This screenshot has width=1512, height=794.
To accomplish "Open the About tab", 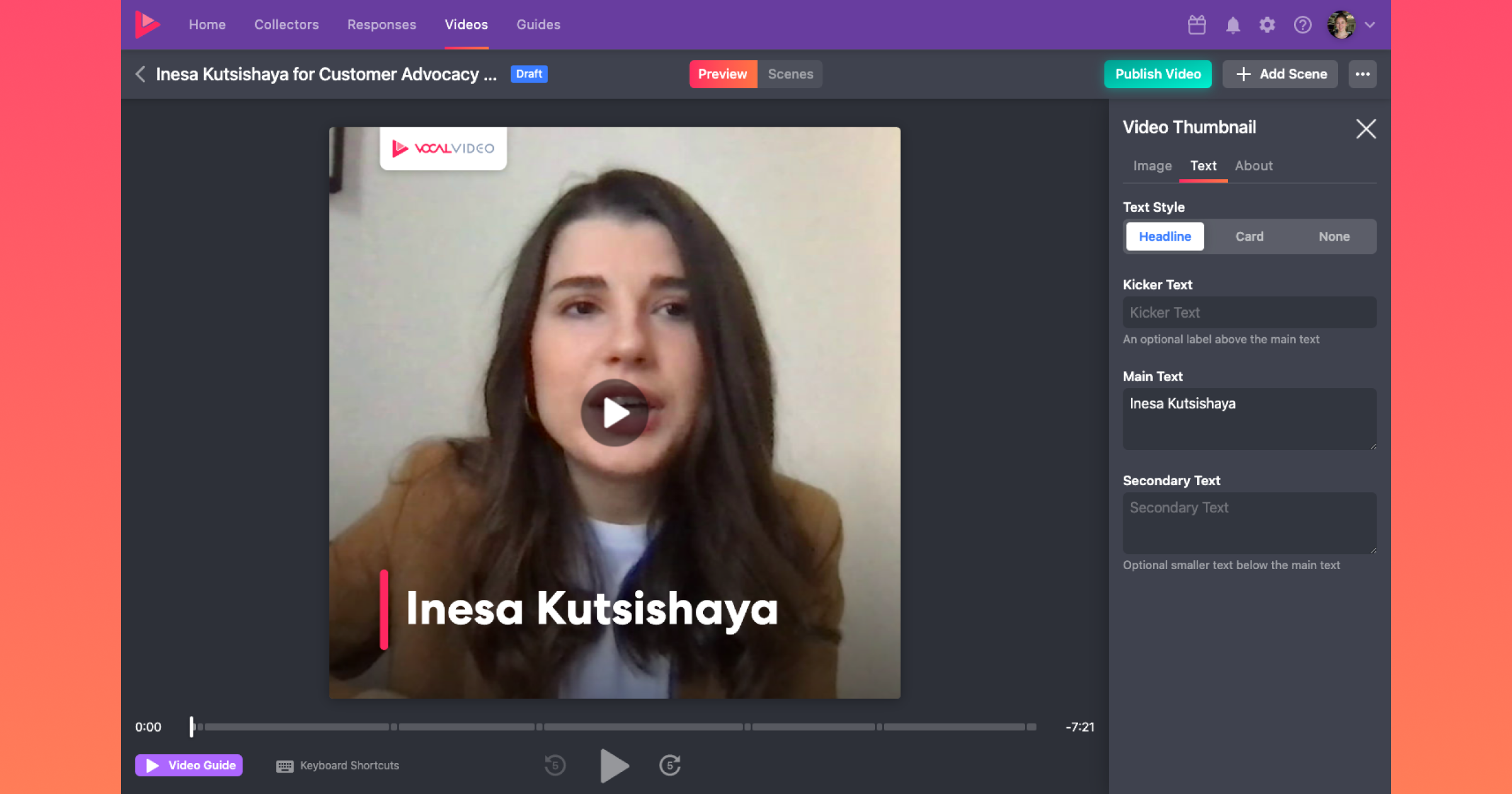I will pos(1253,166).
